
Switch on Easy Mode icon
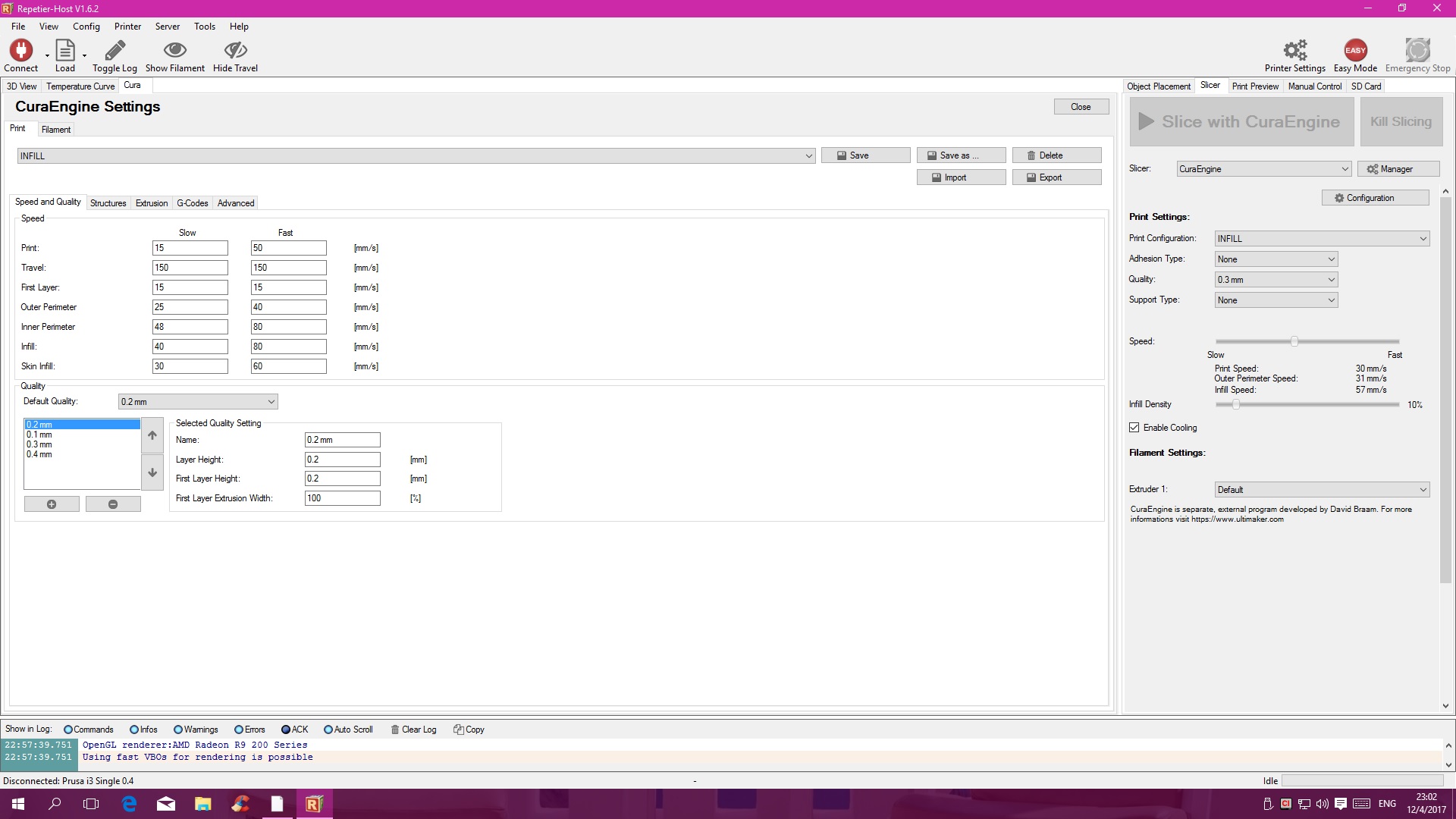1355,51
